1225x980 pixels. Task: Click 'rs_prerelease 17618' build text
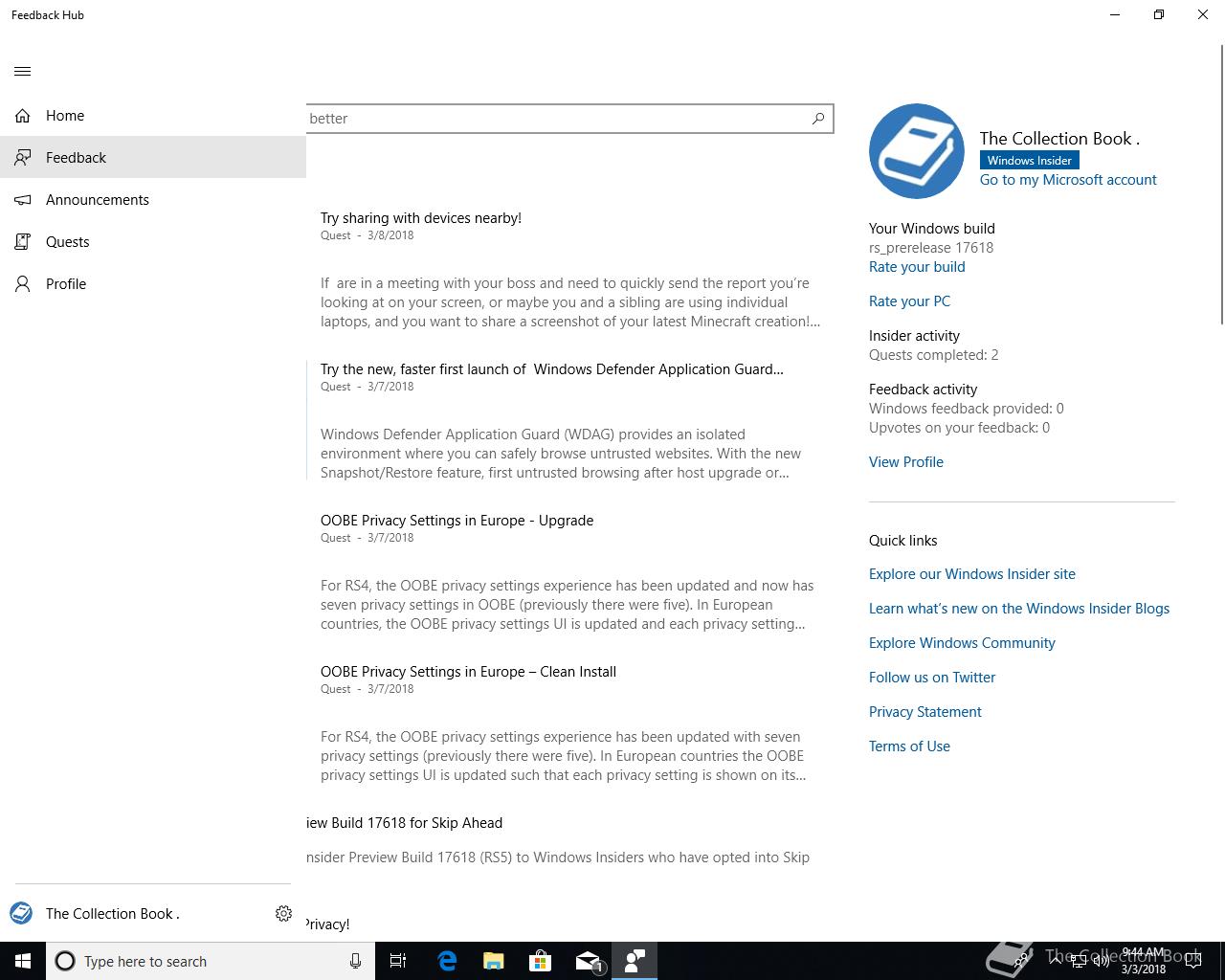point(931,248)
